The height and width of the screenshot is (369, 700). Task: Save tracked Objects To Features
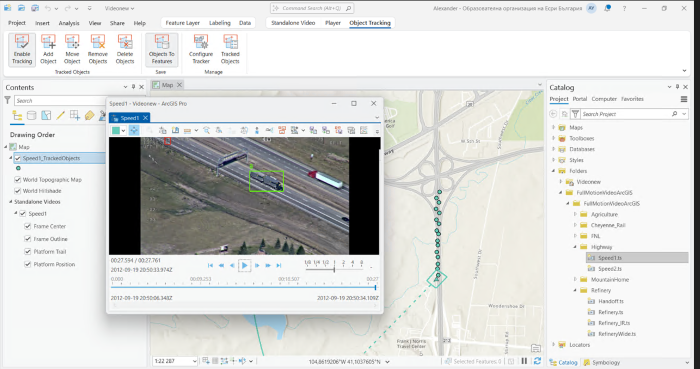tap(162, 50)
